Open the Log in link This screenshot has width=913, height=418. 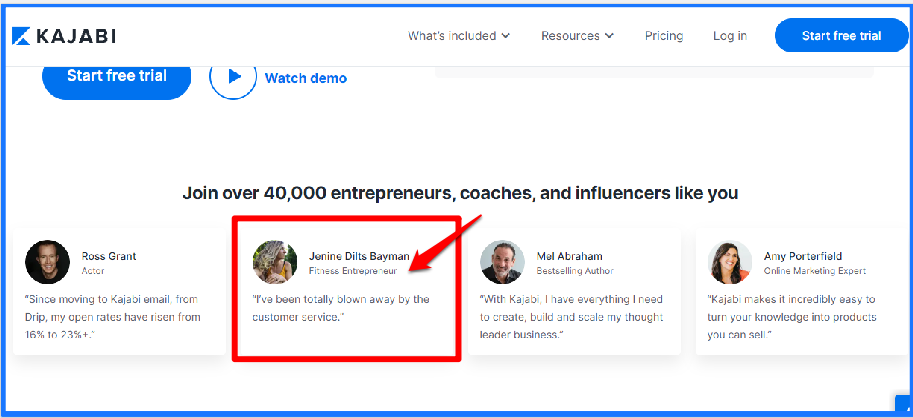click(730, 36)
